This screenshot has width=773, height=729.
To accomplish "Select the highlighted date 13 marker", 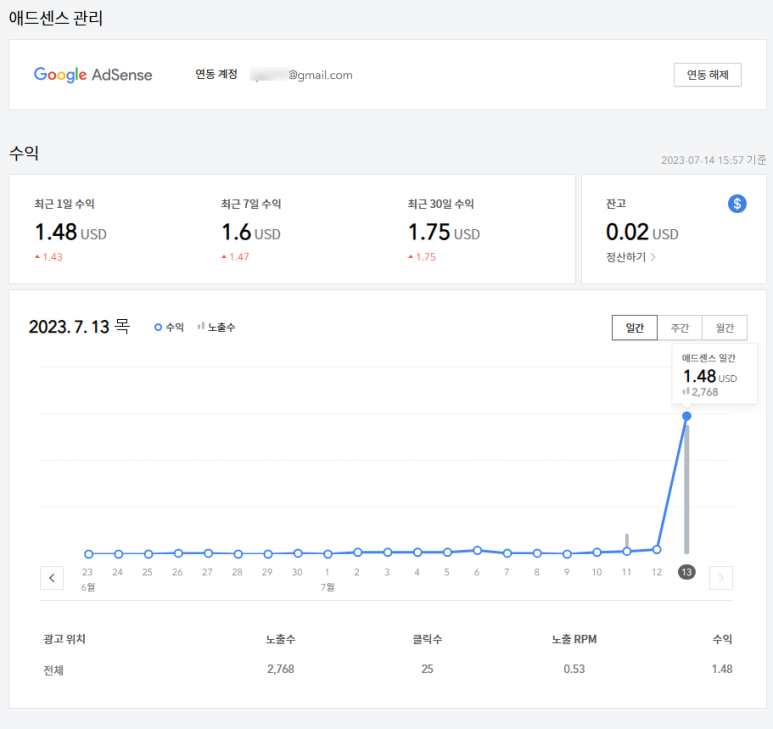I will (687, 572).
